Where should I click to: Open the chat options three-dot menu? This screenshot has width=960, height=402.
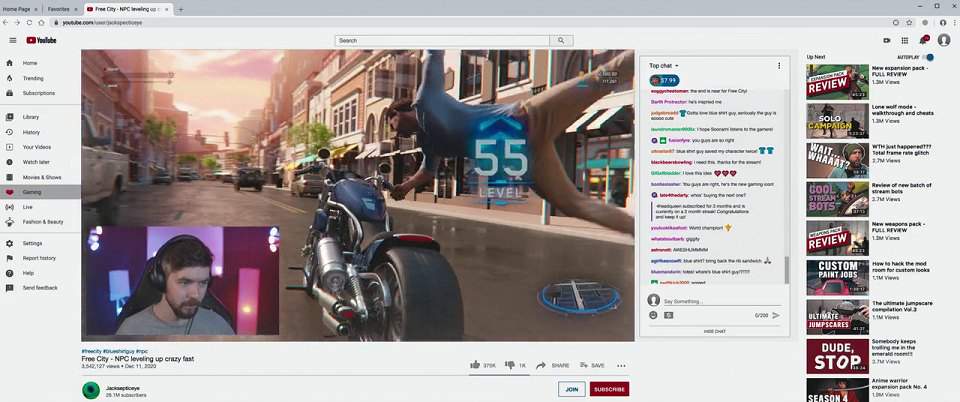tap(779, 65)
